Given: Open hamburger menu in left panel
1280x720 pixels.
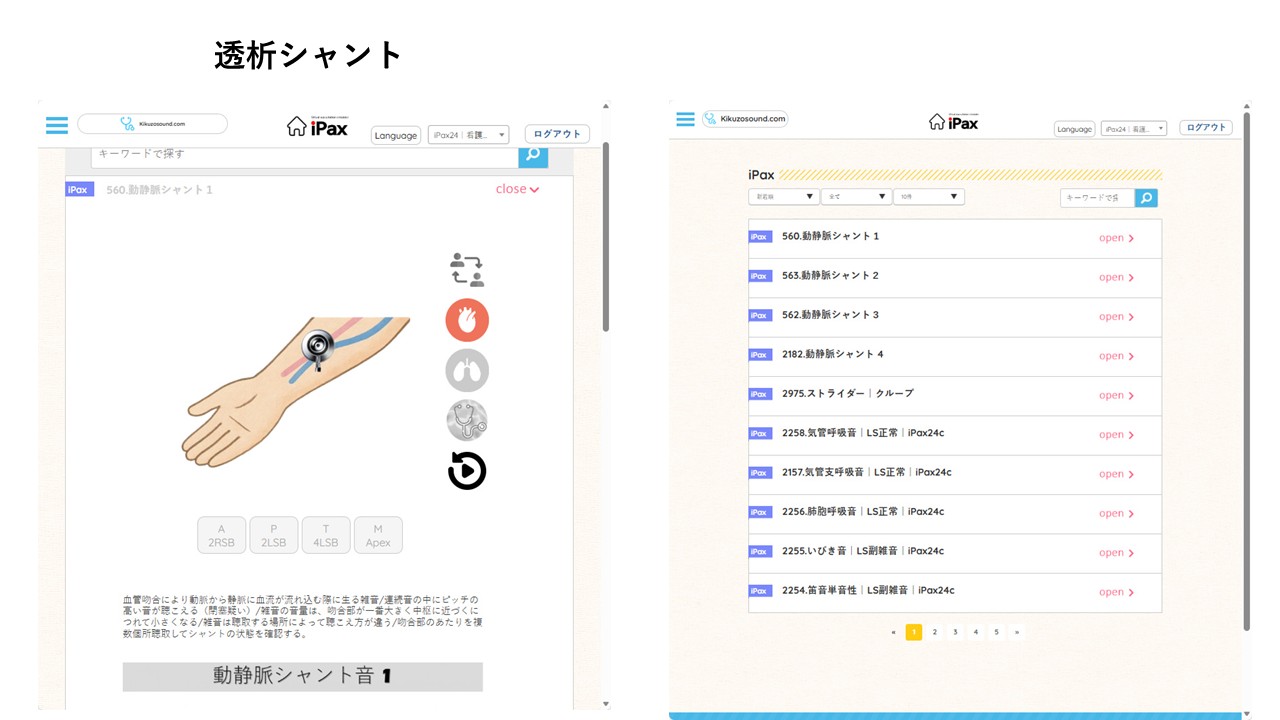Looking at the screenshot, I should (57, 125).
